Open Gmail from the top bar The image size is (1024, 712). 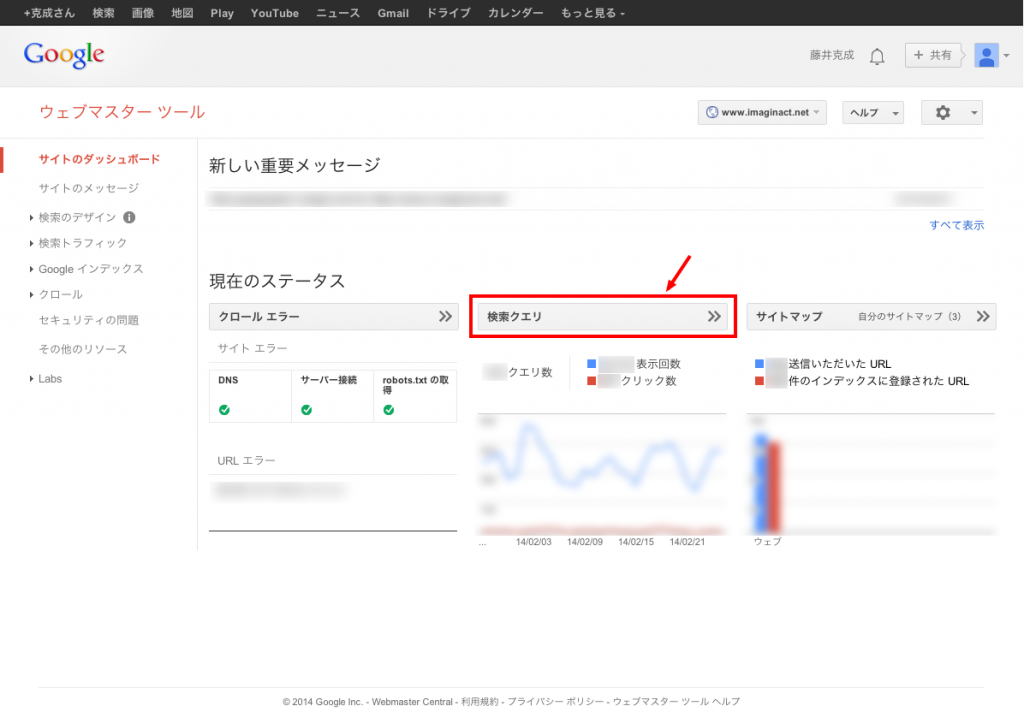point(393,13)
